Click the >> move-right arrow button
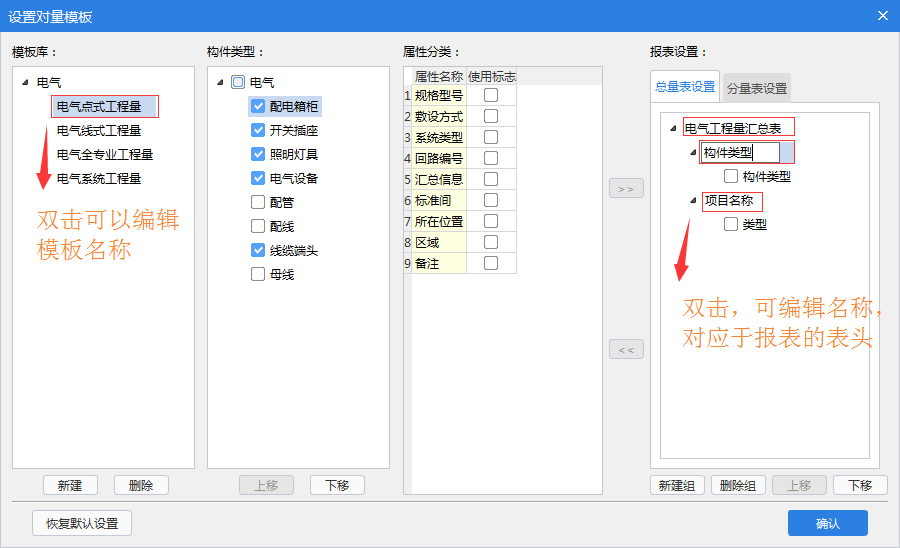The width and height of the screenshot is (900, 548). (626, 188)
